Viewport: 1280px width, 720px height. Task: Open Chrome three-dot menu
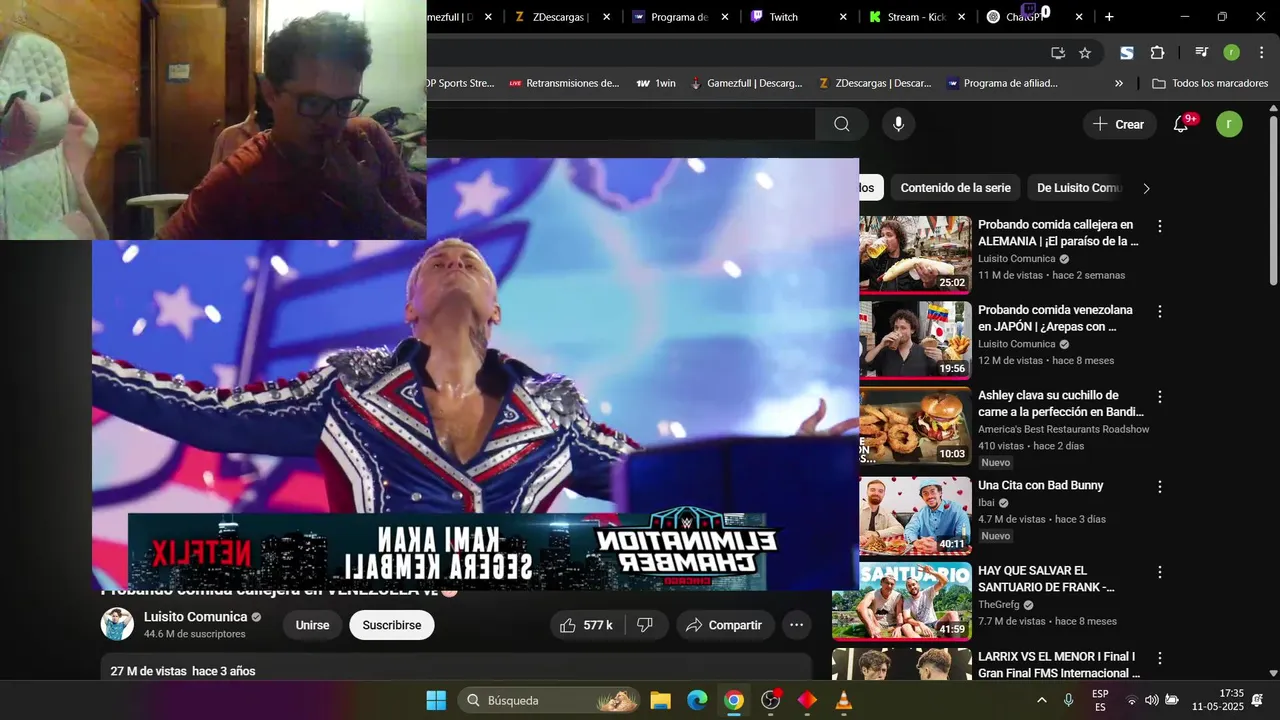[1260, 53]
